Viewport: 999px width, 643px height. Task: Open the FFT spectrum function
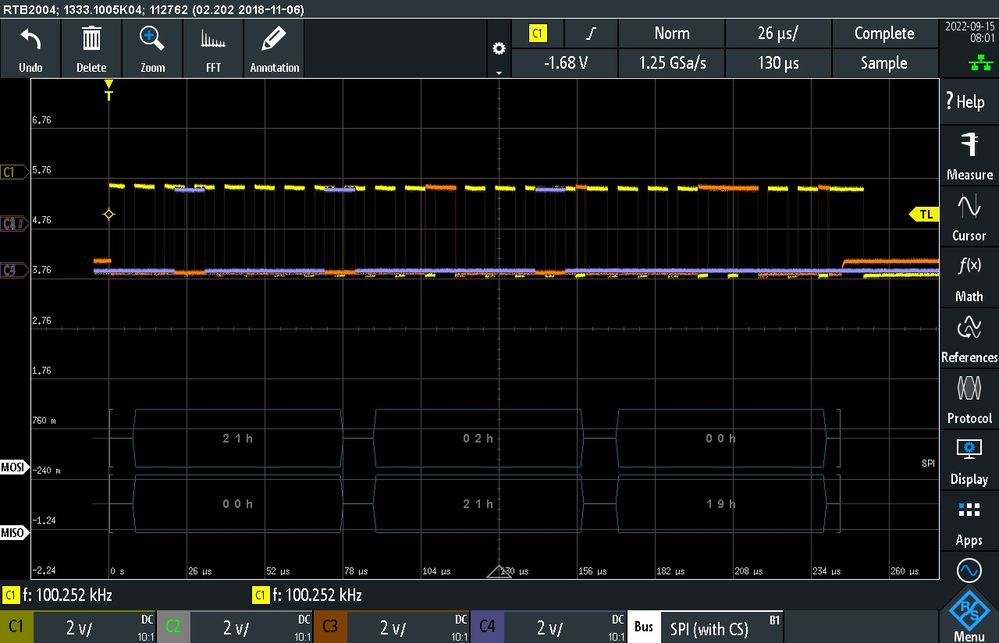(213, 40)
